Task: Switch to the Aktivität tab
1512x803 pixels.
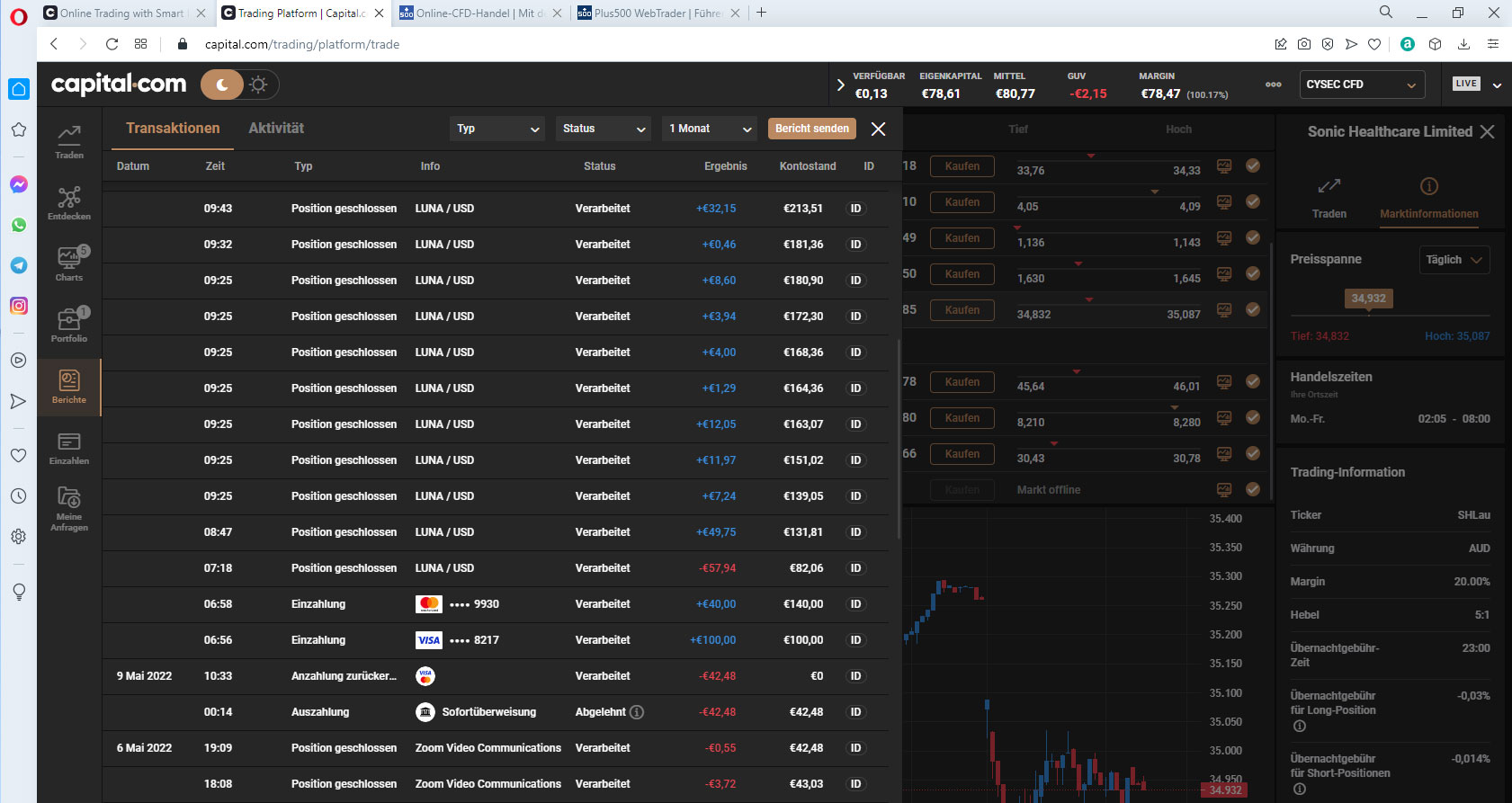Action: click(276, 129)
